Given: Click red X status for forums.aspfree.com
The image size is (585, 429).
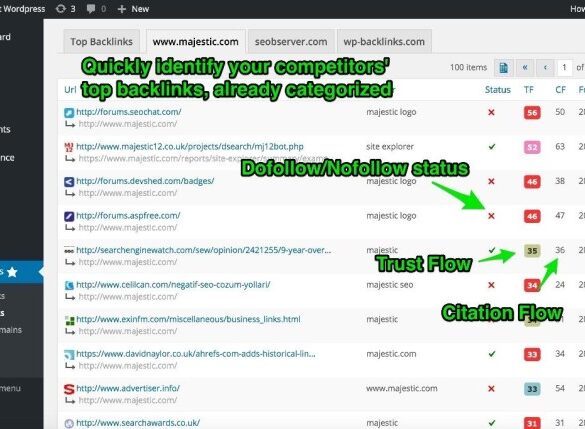Looking at the screenshot, I should tap(491, 216).
